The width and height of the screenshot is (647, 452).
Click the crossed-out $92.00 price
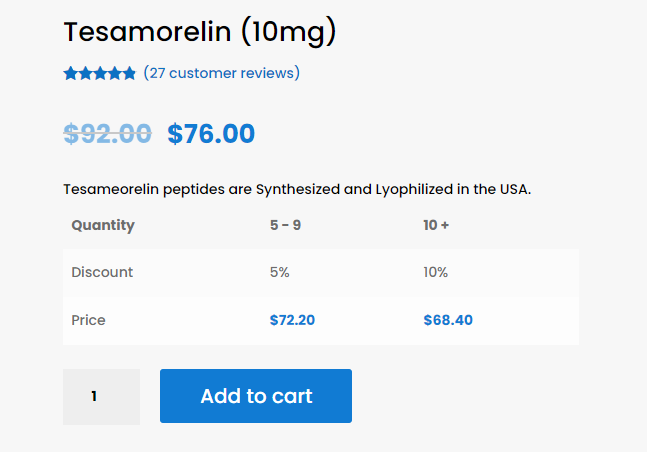point(107,134)
